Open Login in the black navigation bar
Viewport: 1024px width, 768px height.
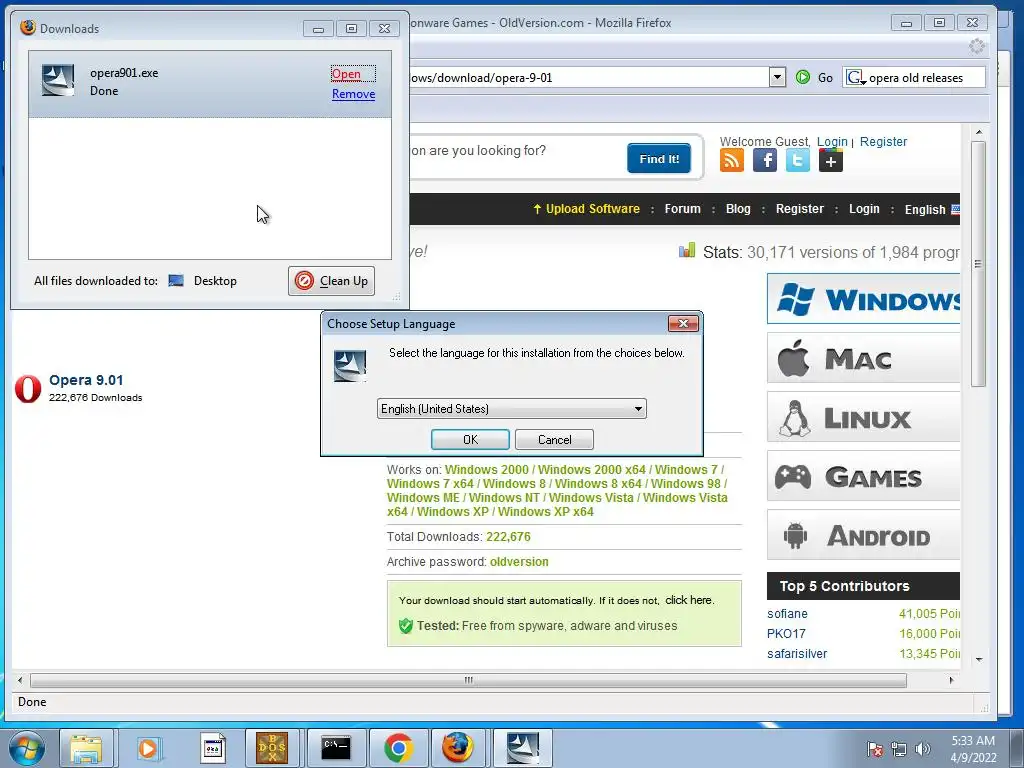coord(864,209)
